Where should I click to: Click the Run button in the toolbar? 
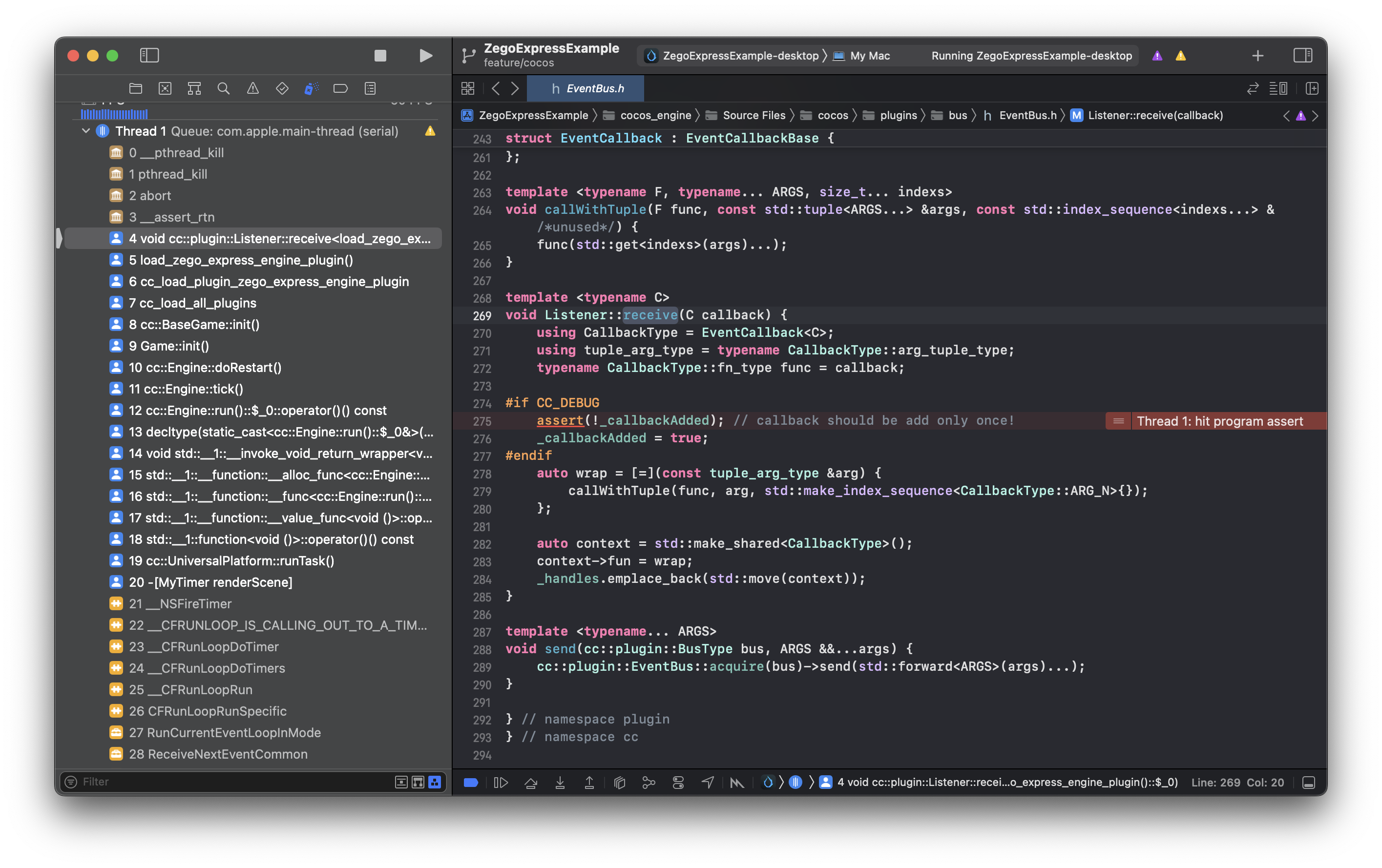[x=425, y=56]
